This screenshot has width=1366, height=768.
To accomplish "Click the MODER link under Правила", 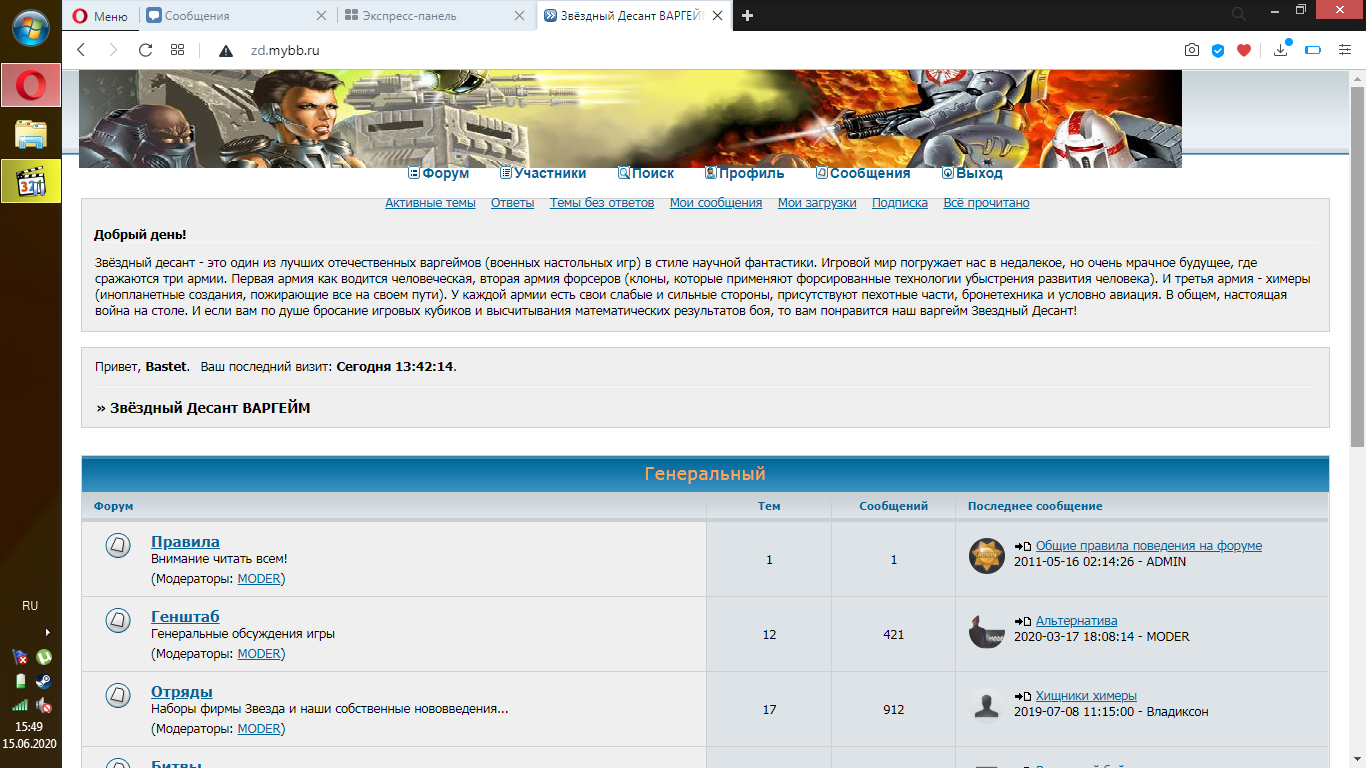I will [259, 579].
